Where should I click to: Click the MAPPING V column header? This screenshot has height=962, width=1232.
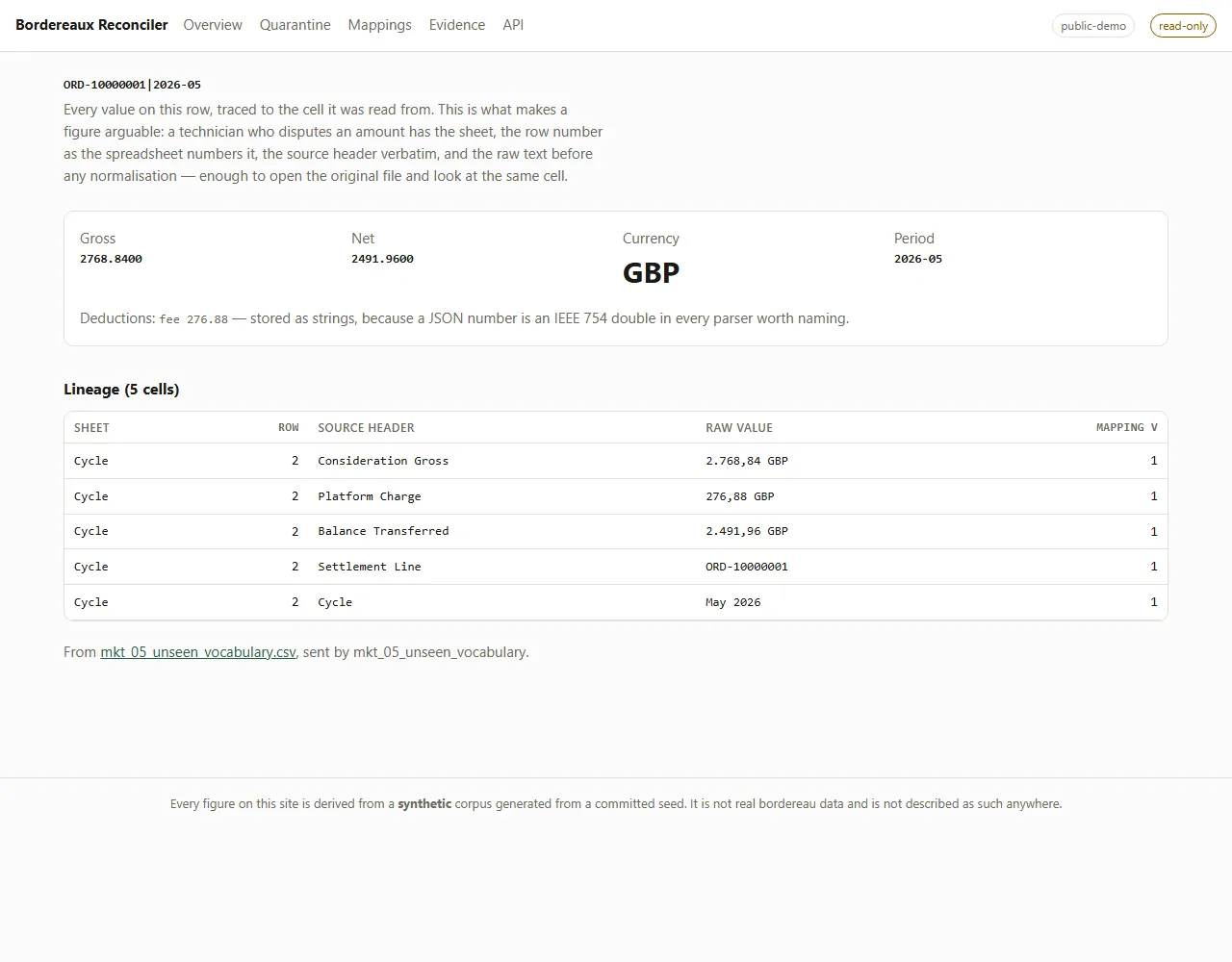tap(1127, 428)
